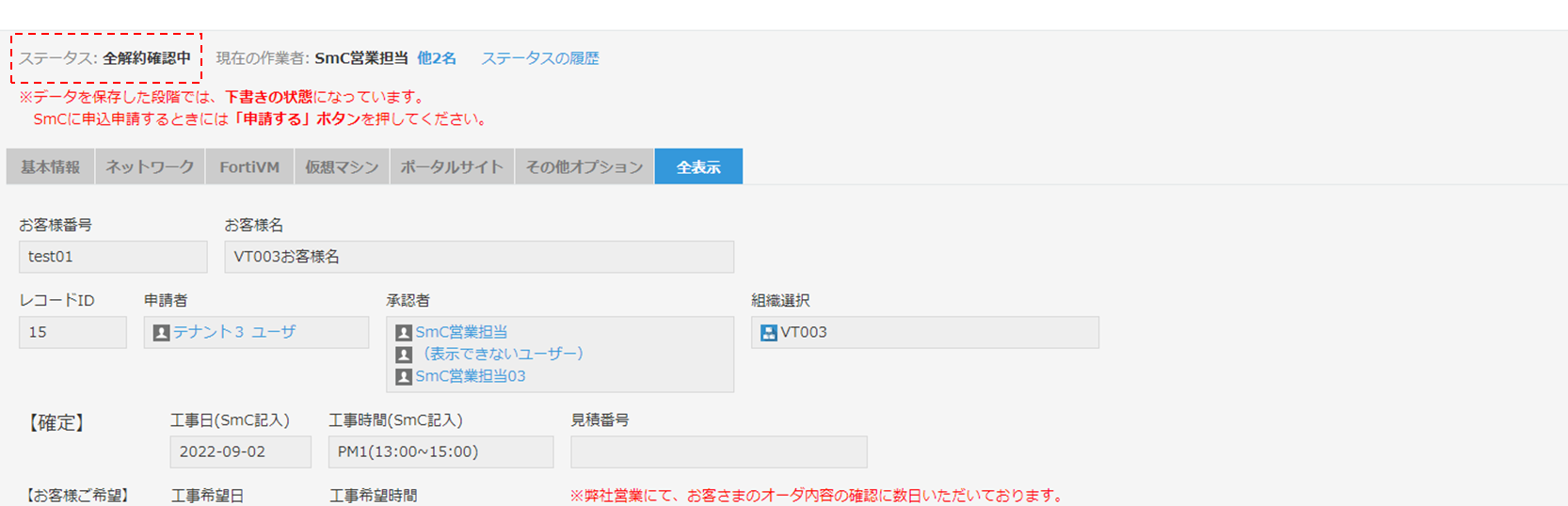Go to the ポータルサイト tab
Screen dimensions: 1568x506
pos(452,166)
